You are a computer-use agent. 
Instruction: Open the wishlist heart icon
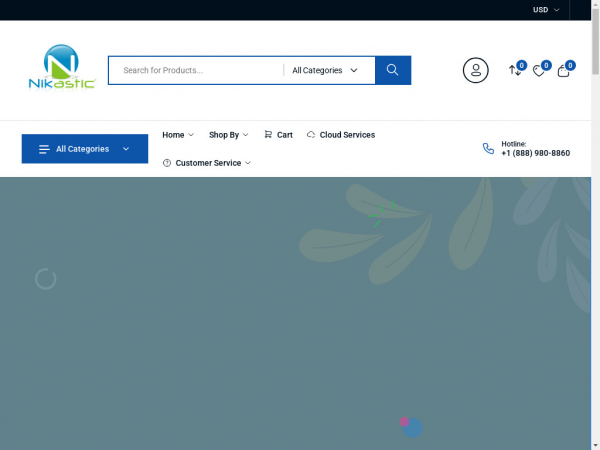point(539,70)
